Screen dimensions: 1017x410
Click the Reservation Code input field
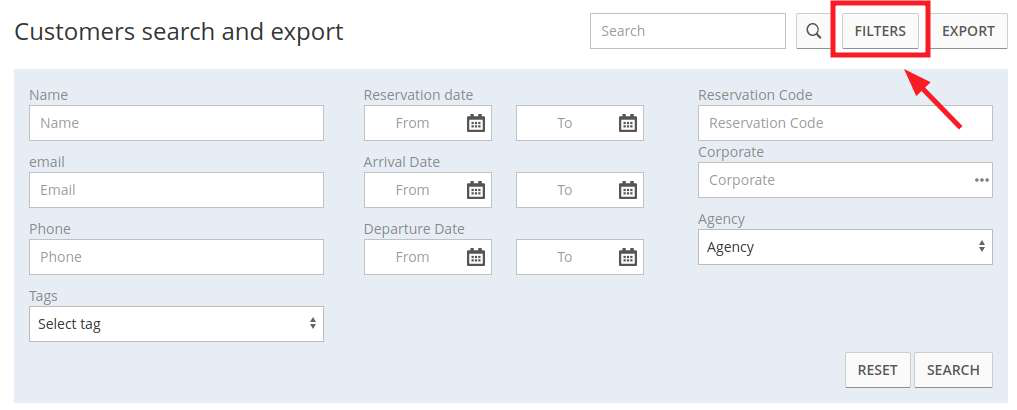coord(845,123)
